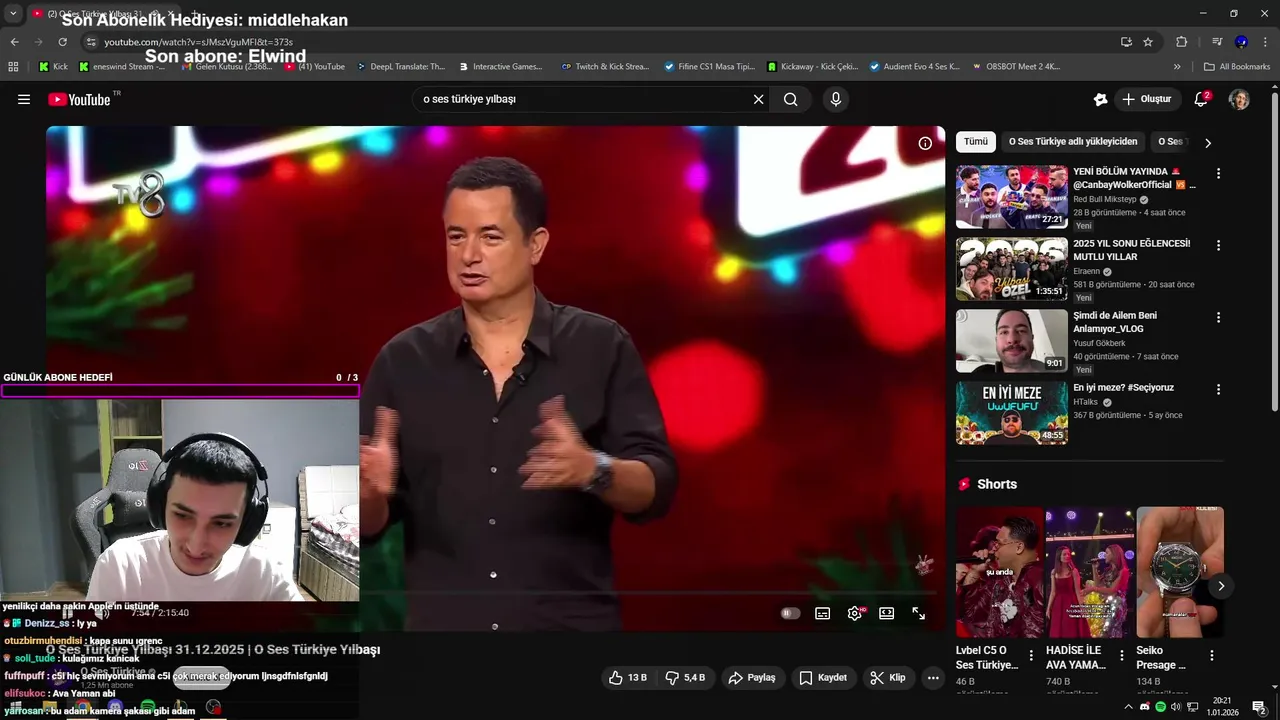Clear the search box with the X
This screenshot has width=1280, height=720.
(x=758, y=99)
